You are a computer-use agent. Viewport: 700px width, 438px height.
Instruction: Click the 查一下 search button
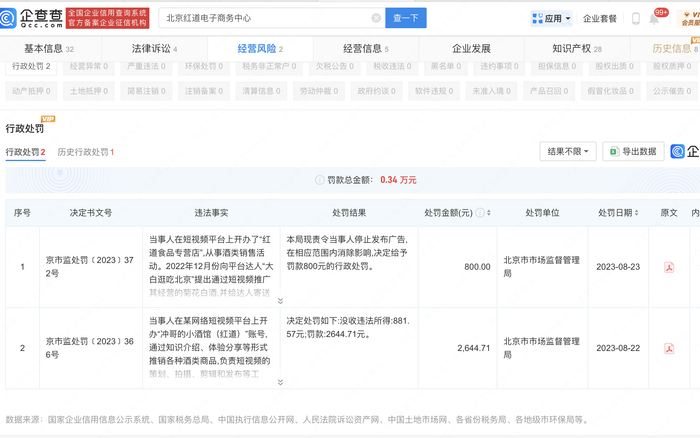[x=406, y=18]
